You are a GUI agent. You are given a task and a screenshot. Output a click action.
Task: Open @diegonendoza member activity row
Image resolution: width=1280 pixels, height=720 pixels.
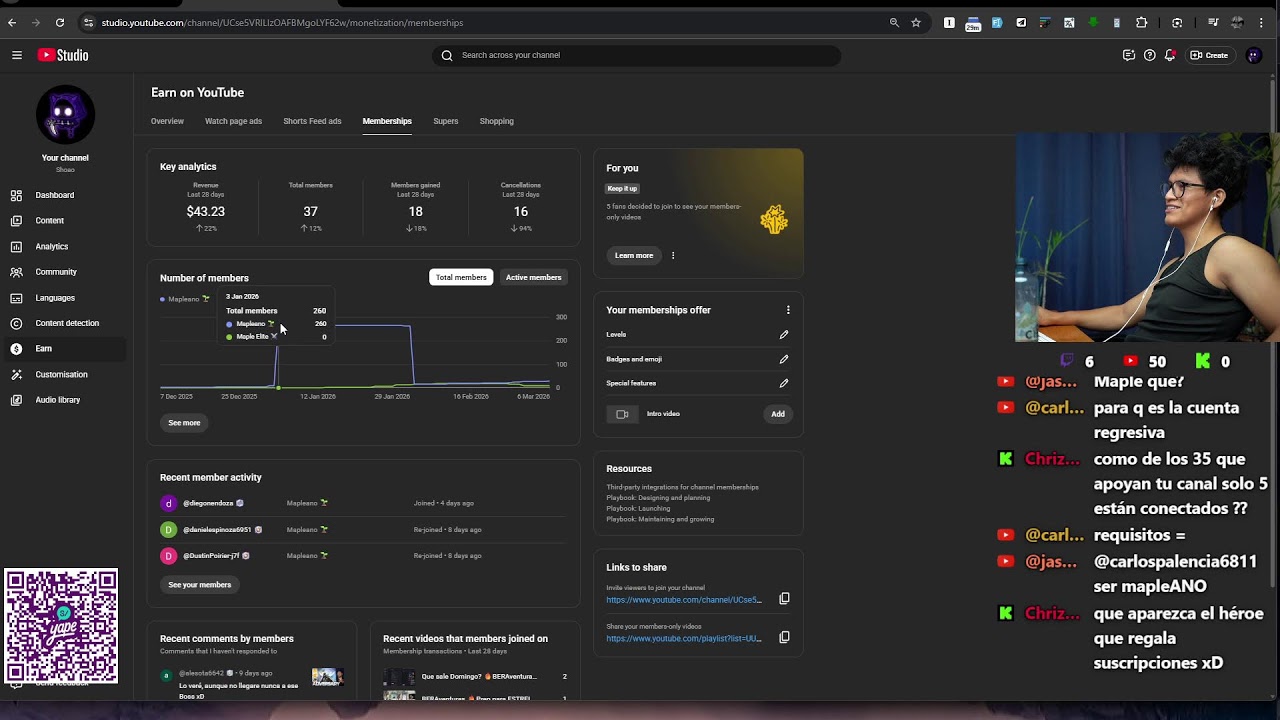coord(363,503)
